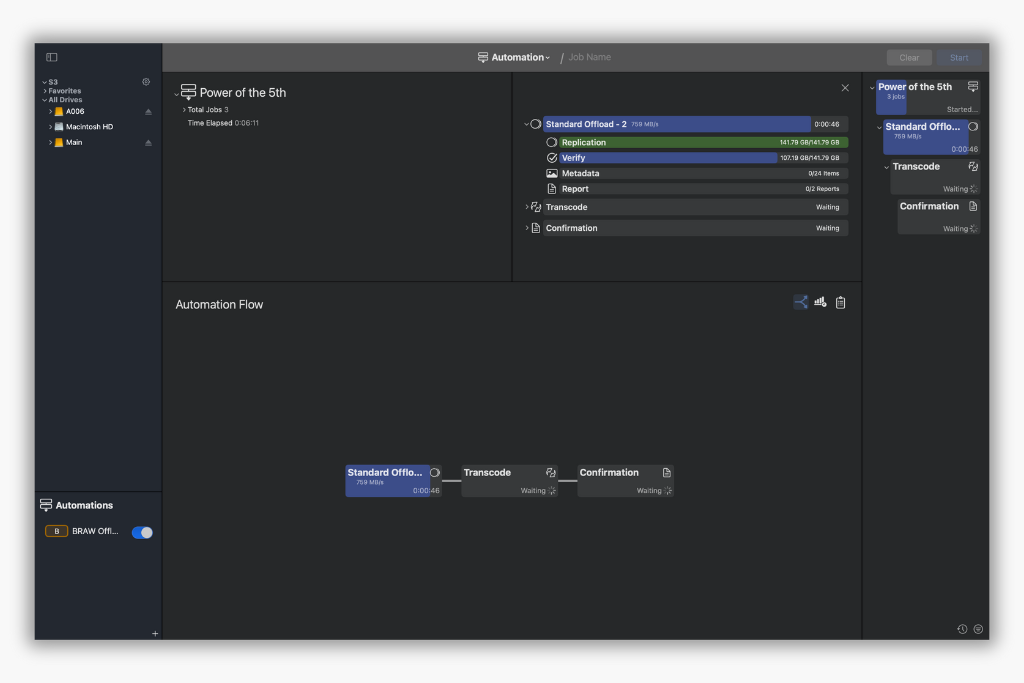This screenshot has width=1024, height=683.
Task: Add a new automation with plus
Action: pos(155,633)
